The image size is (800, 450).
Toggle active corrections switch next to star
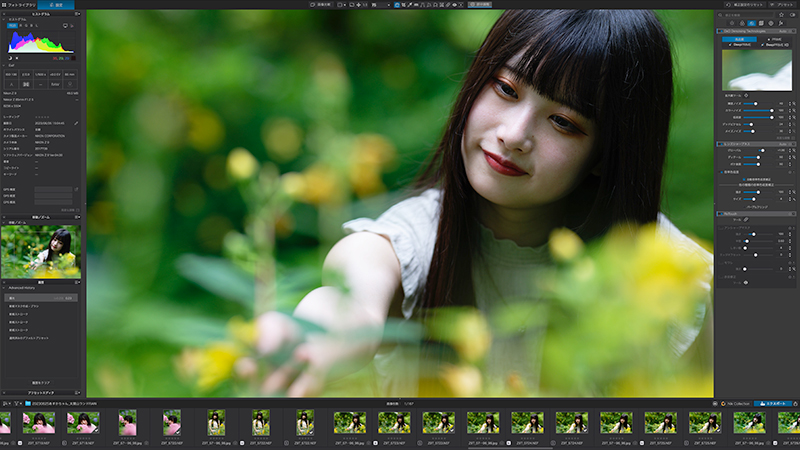792,15
